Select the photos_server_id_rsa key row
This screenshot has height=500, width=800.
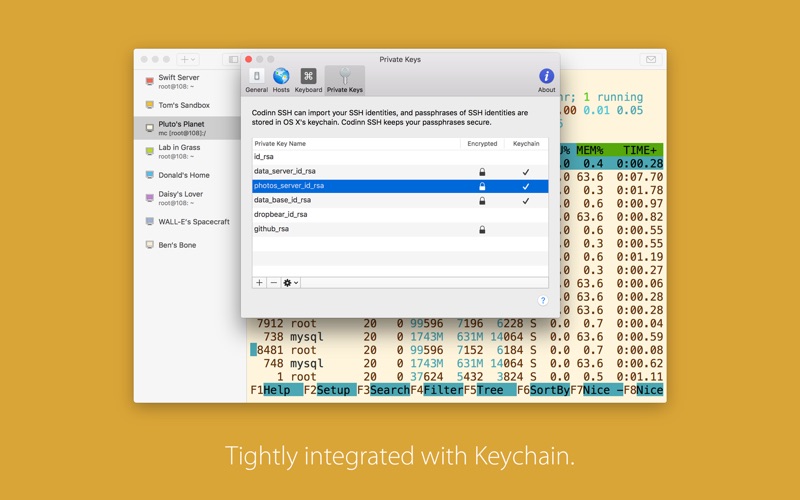(x=400, y=186)
